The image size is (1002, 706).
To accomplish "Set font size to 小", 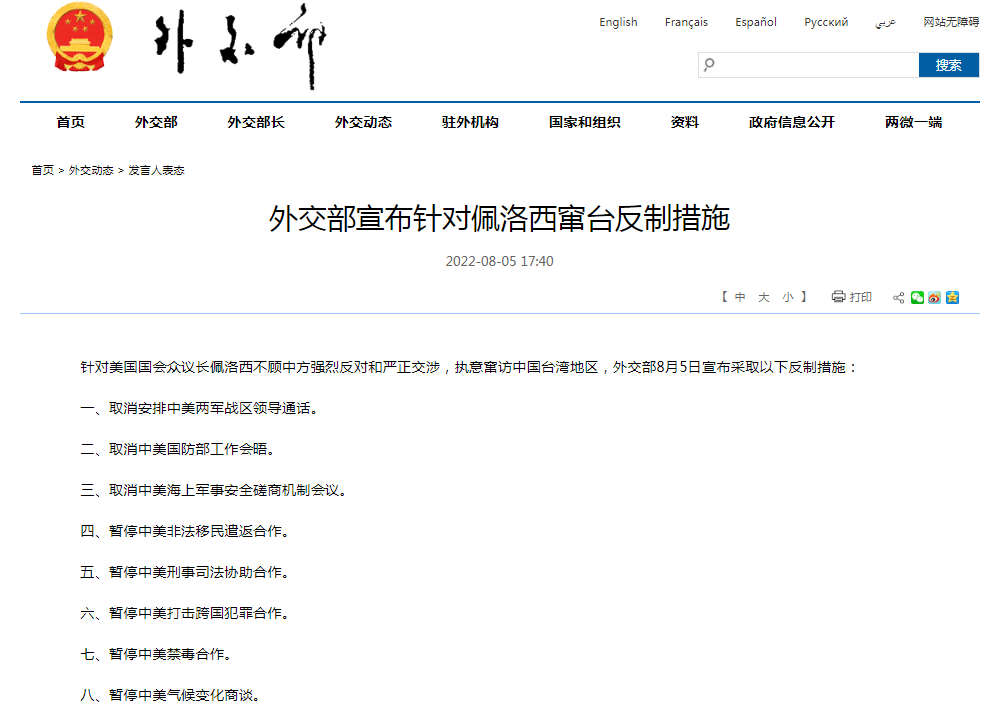I will (x=788, y=297).
